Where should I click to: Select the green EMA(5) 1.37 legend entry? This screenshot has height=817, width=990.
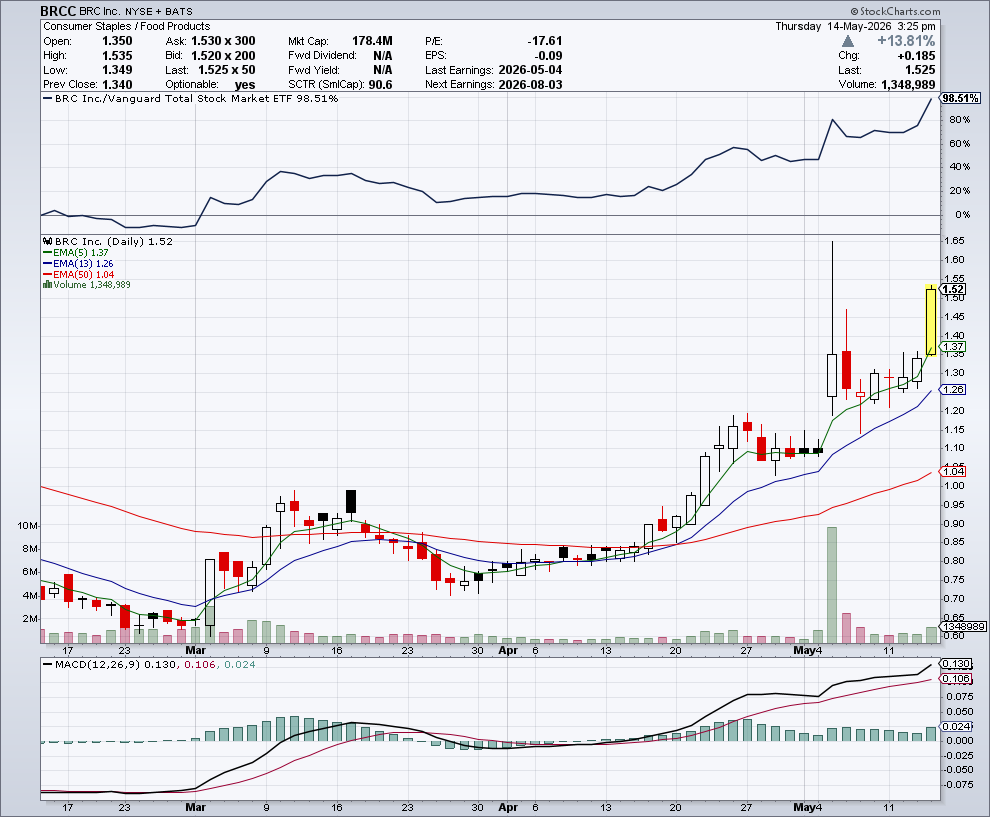click(x=76, y=253)
